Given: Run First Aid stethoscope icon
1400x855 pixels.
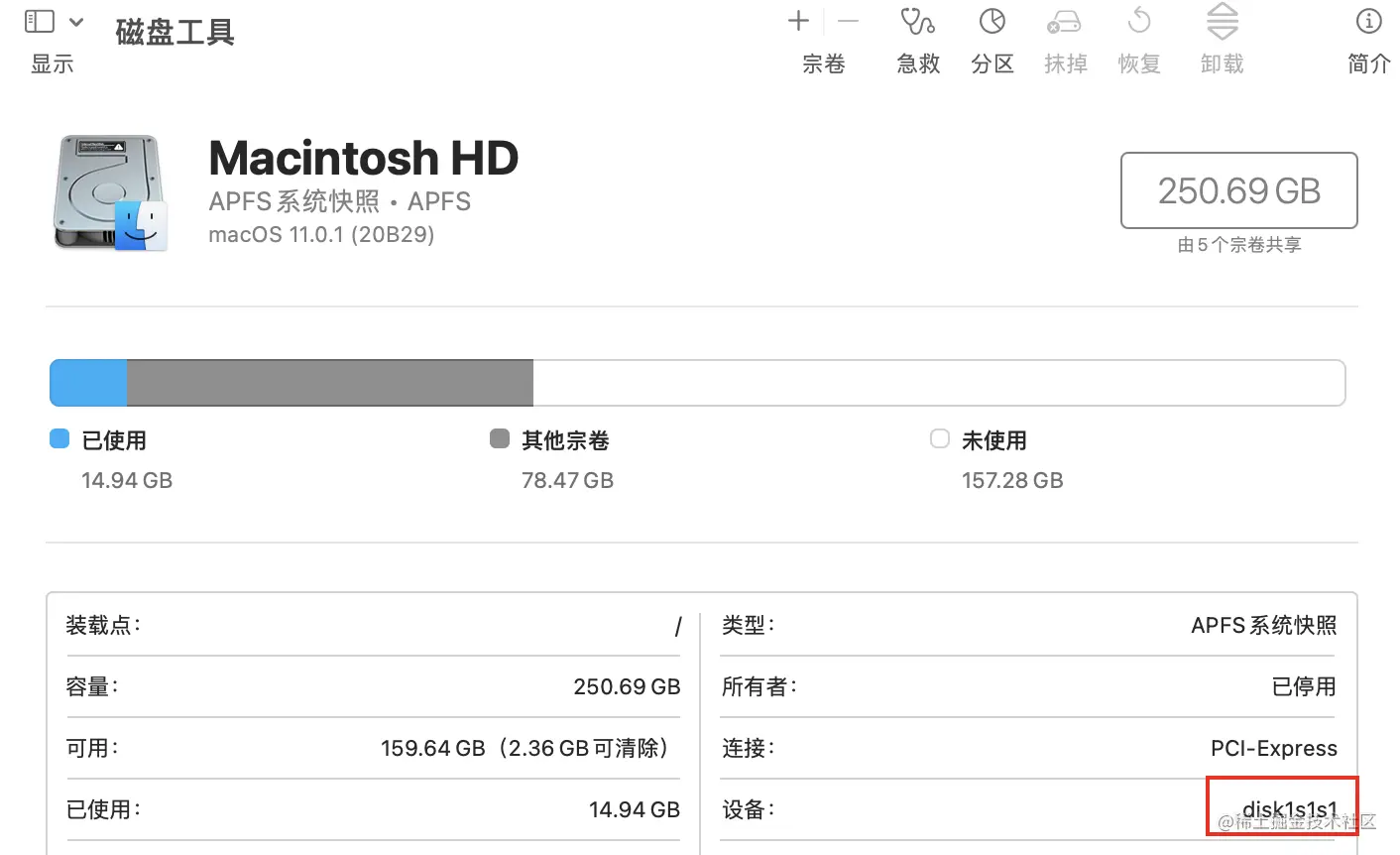Looking at the screenshot, I should coord(917,21).
